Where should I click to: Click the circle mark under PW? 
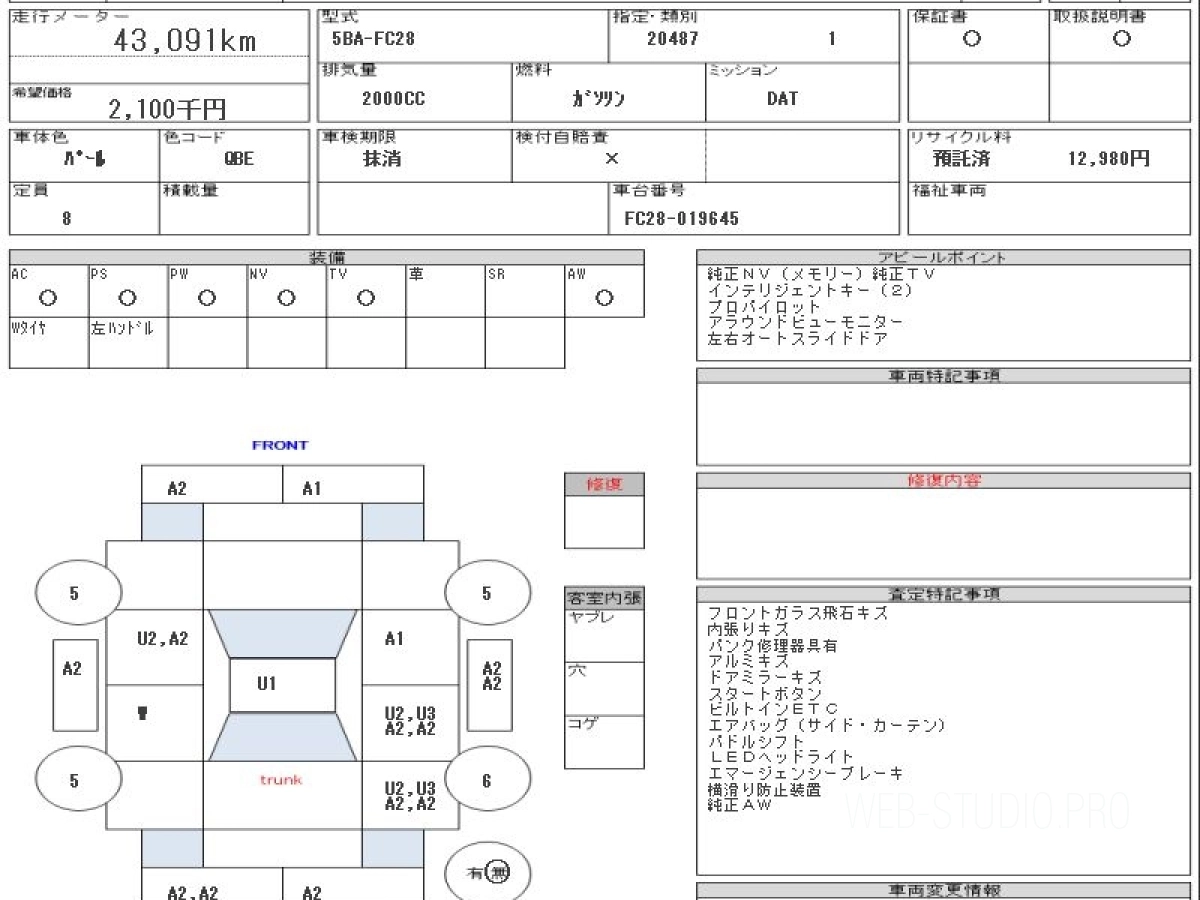pyautogui.click(x=207, y=298)
